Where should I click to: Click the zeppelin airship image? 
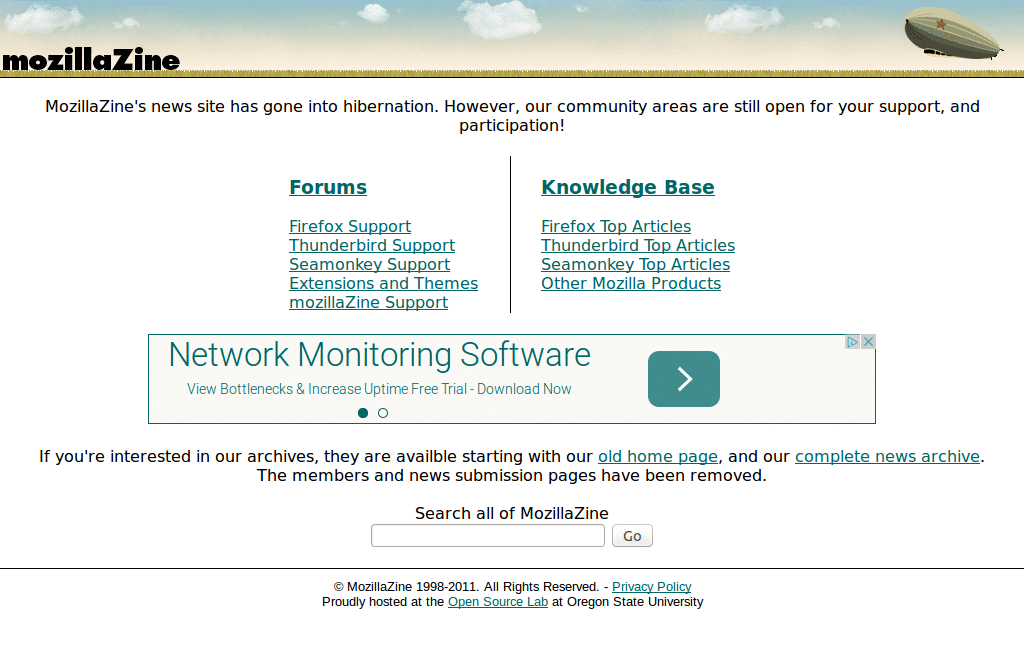(954, 33)
